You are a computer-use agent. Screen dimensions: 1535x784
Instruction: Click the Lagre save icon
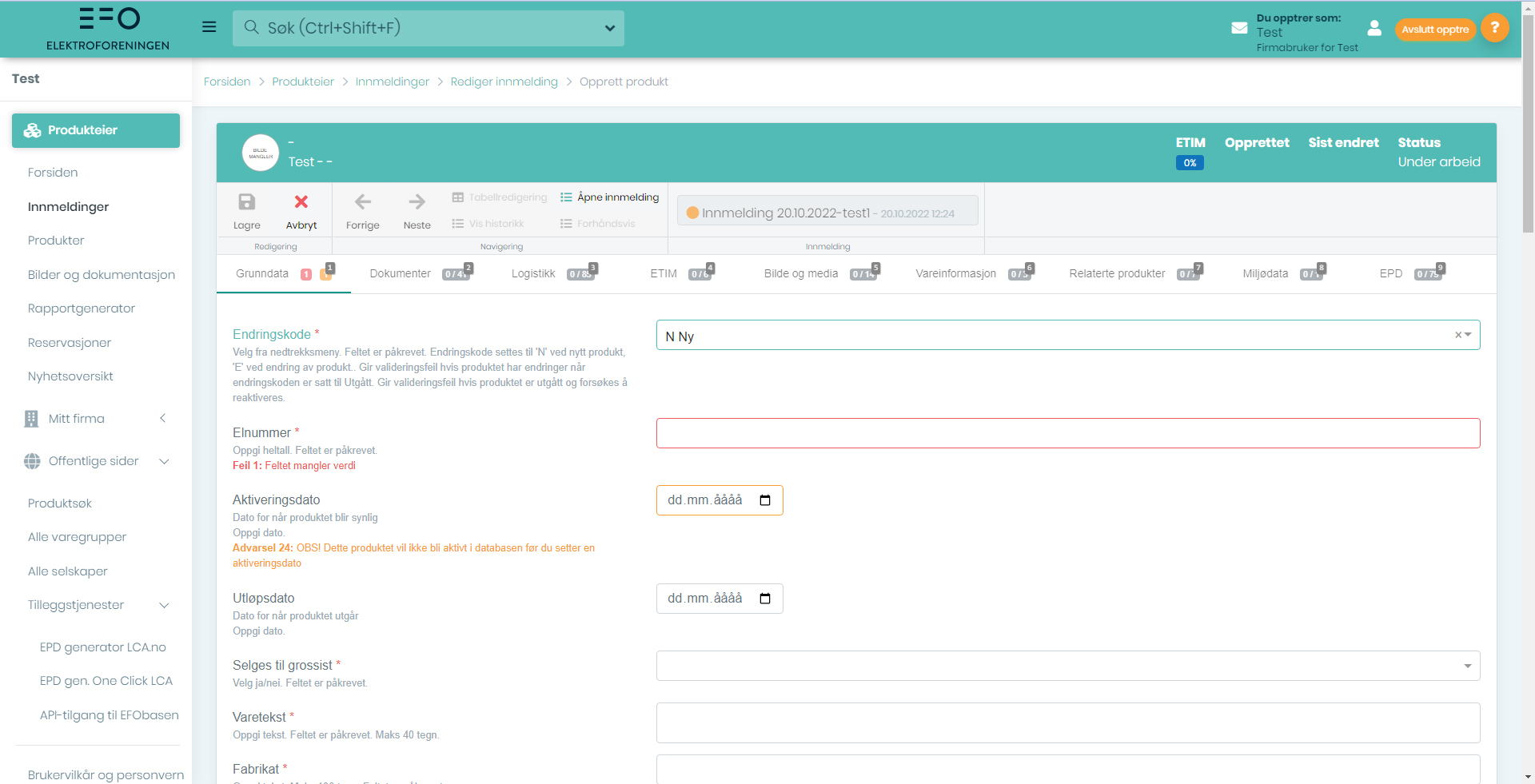tap(246, 202)
